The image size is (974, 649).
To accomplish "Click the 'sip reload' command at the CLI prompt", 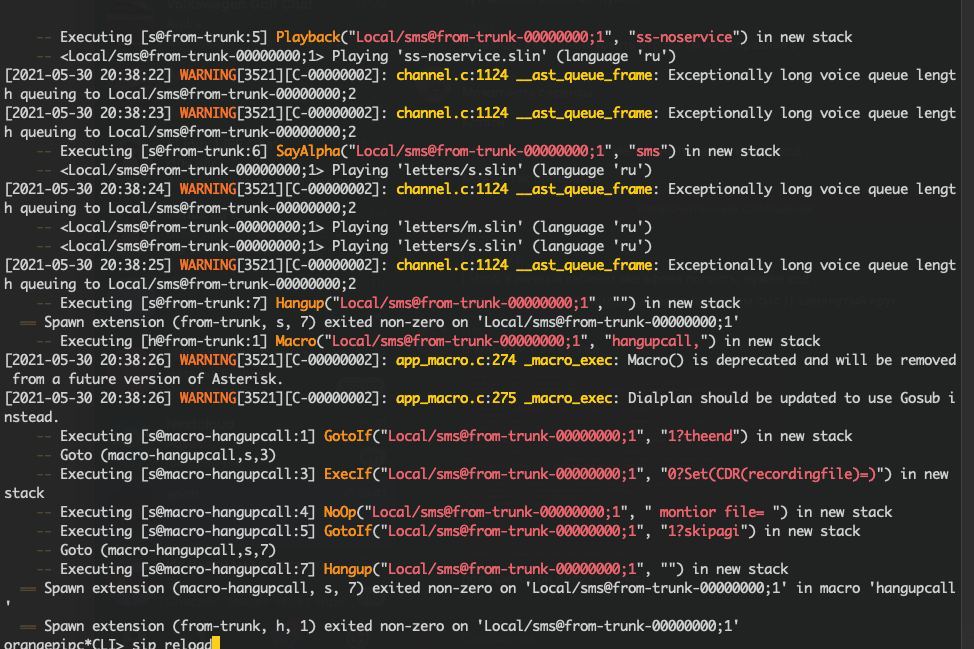I will (x=172, y=643).
